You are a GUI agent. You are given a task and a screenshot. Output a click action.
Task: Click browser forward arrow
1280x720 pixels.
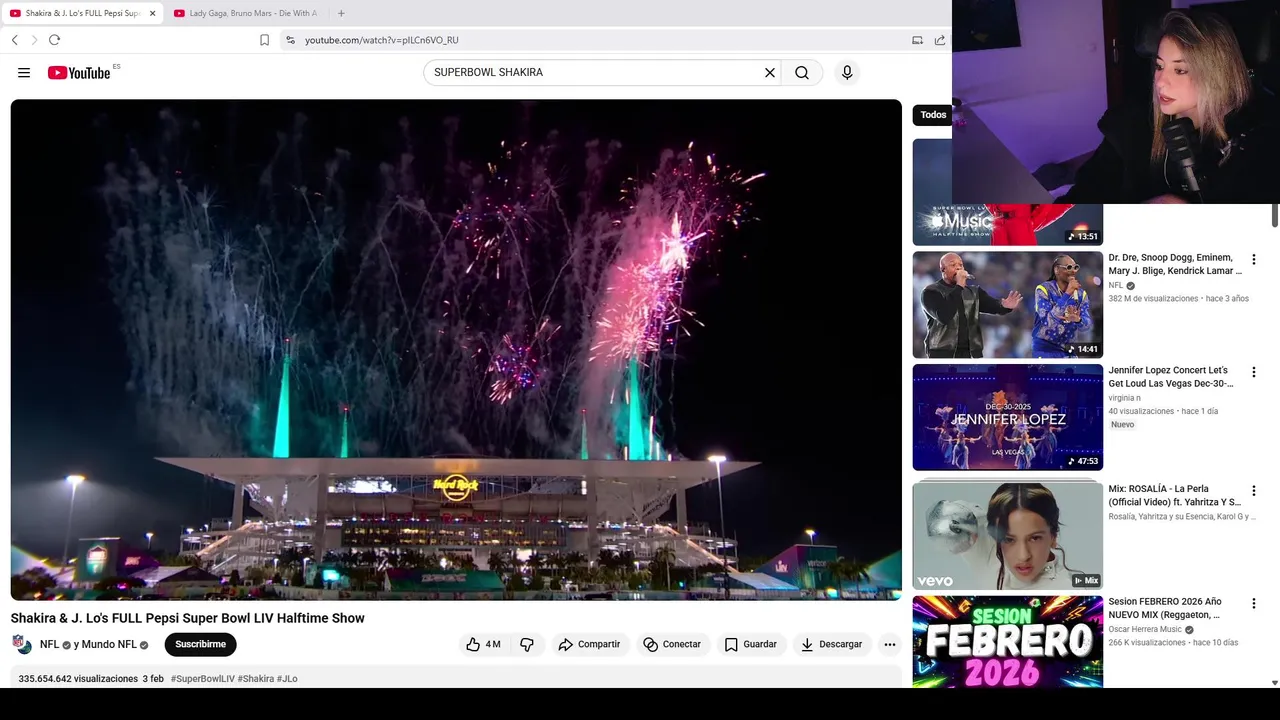tap(34, 40)
